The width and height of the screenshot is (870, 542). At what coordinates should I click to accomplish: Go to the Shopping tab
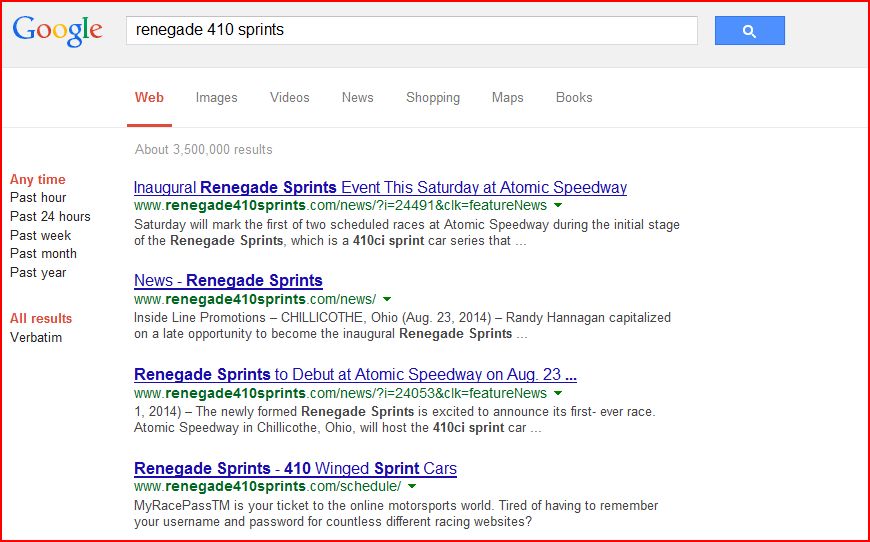(x=432, y=98)
